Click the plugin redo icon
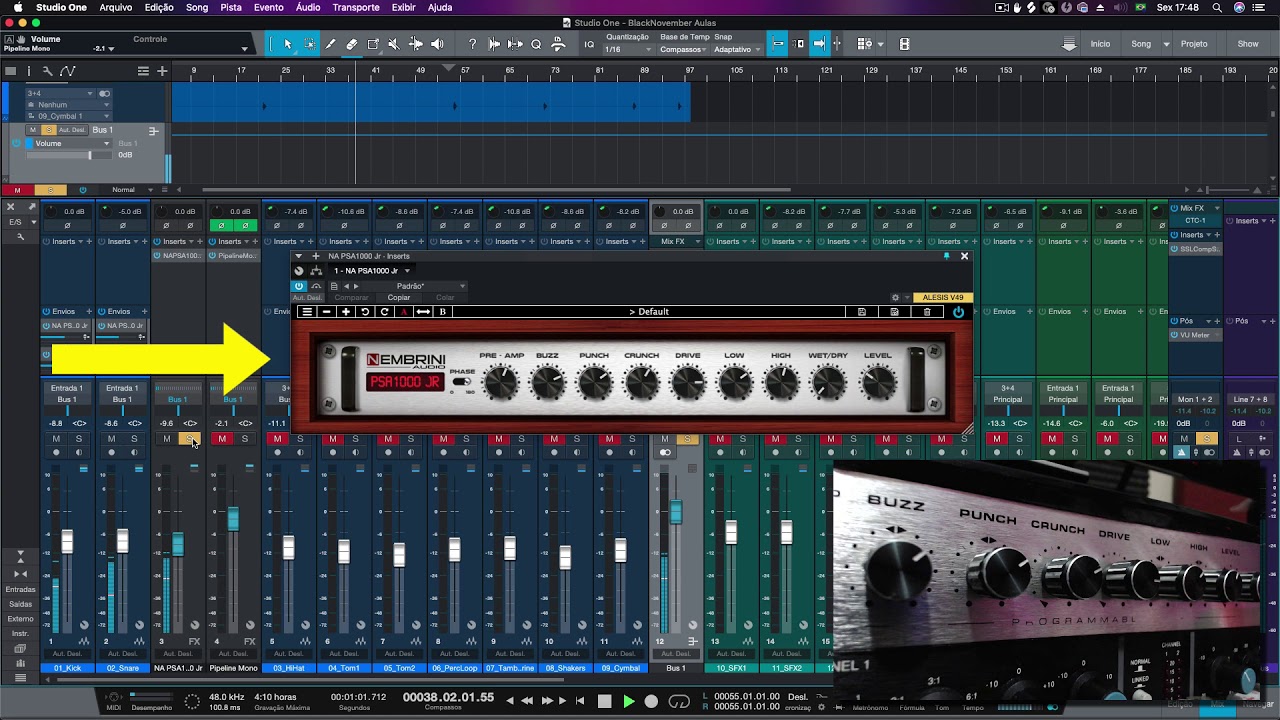The width and height of the screenshot is (1280, 720). 384,312
